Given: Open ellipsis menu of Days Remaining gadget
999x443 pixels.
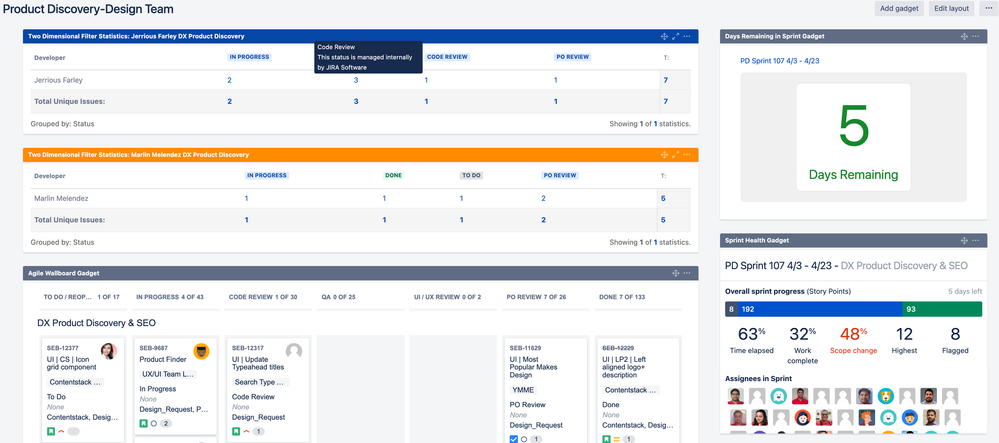Looking at the screenshot, I should 975,36.
